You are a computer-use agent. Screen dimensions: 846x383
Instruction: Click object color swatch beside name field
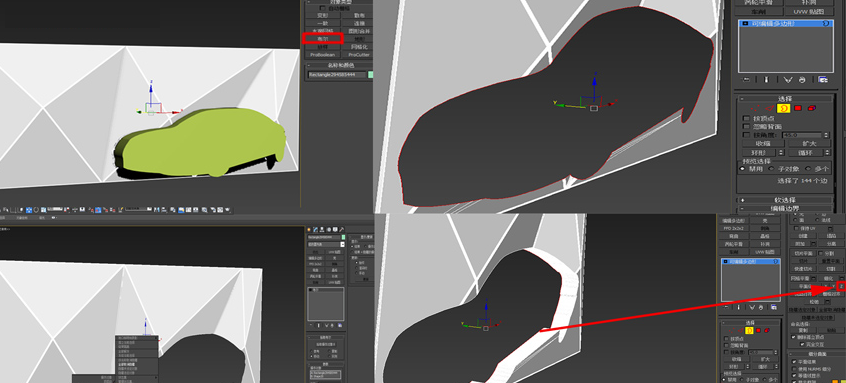click(x=371, y=74)
